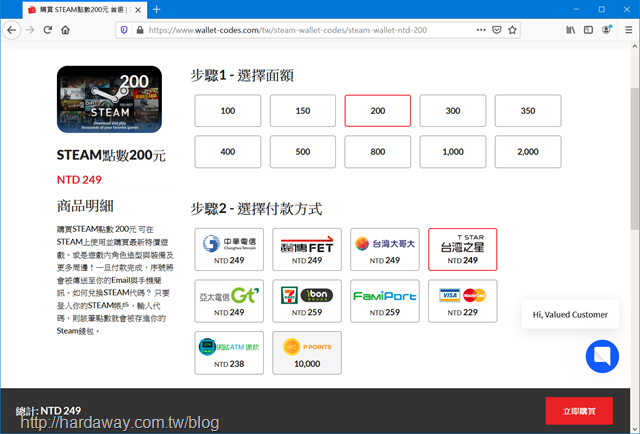Choose T STAR 台灣之星 payment
The image size is (640, 434).
[462, 249]
